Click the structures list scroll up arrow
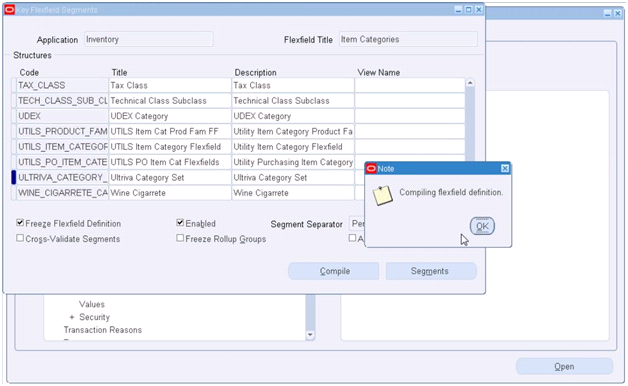The height and width of the screenshot is (386, 628). coord(470,83)
